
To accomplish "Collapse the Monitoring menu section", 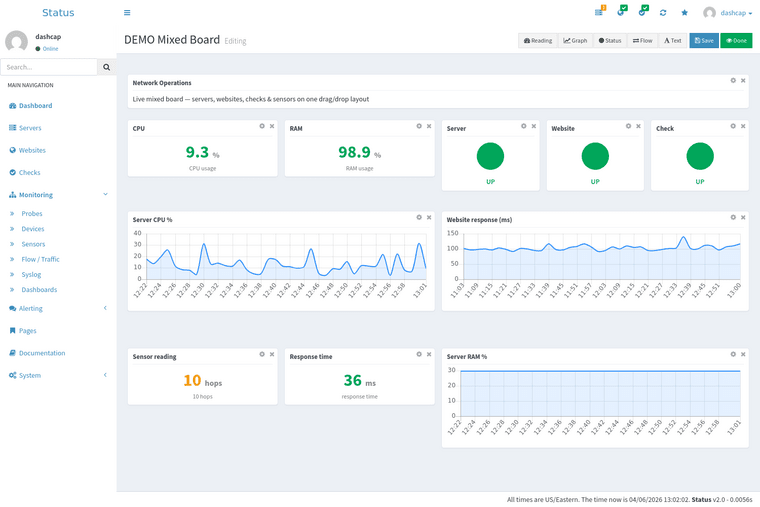I will click(x=105, y=194).
